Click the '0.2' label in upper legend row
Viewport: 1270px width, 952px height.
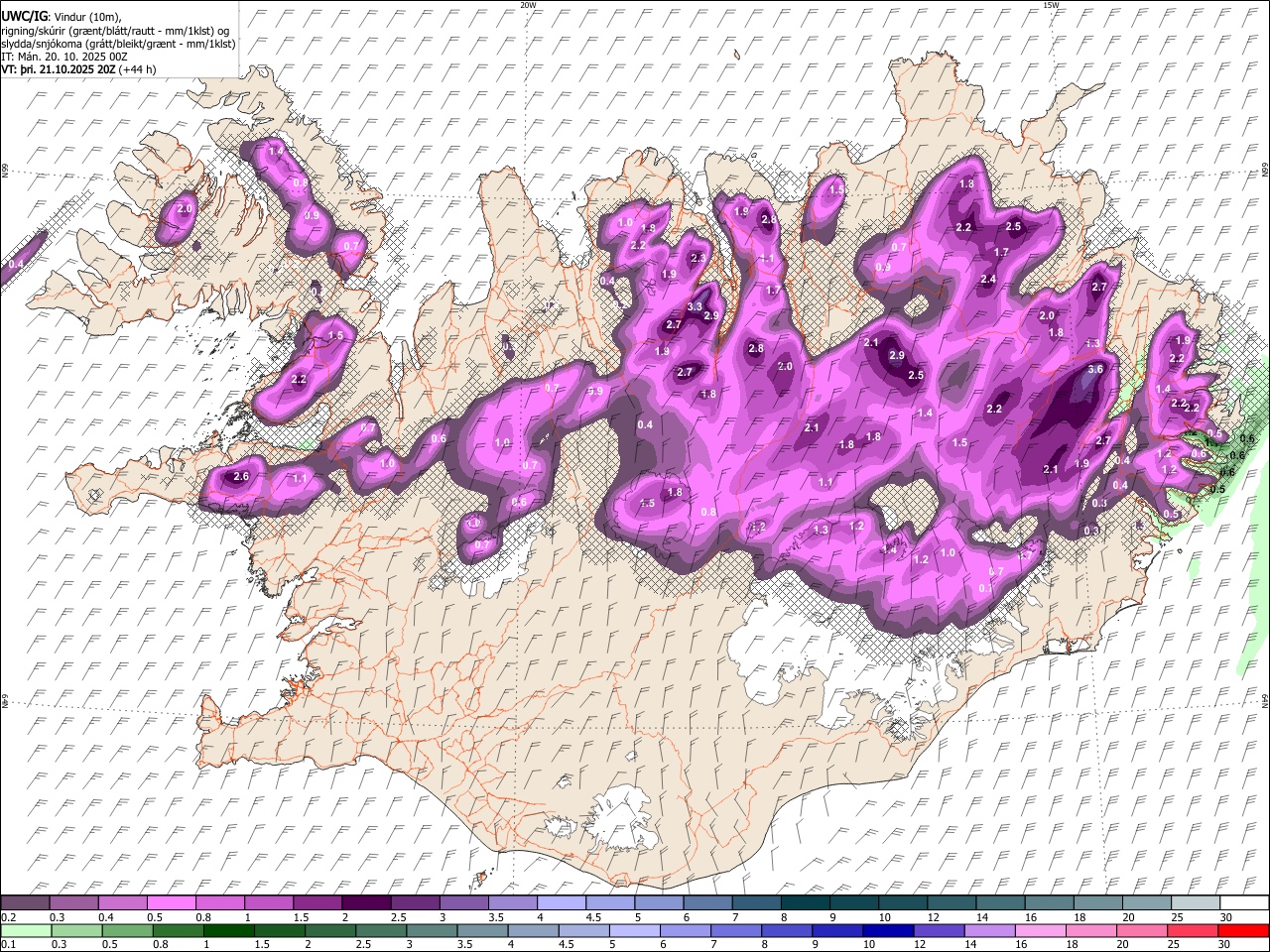click(7, 917)
